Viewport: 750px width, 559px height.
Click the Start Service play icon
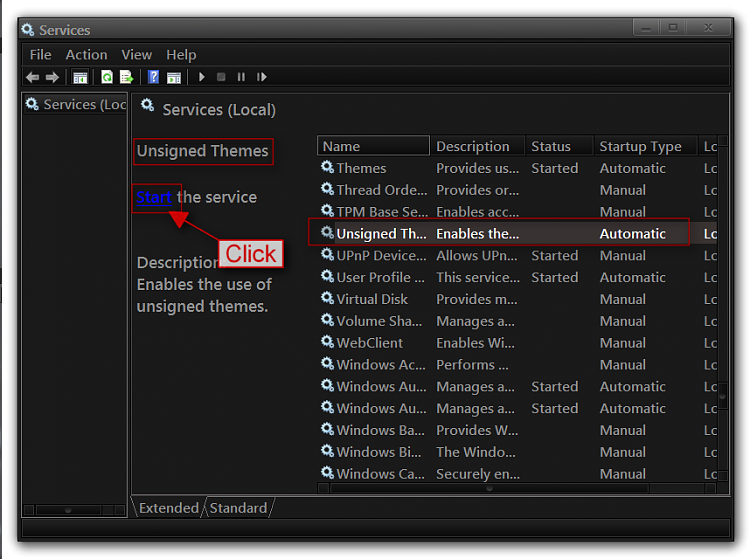pyautogui.click(x=202, y=77)
